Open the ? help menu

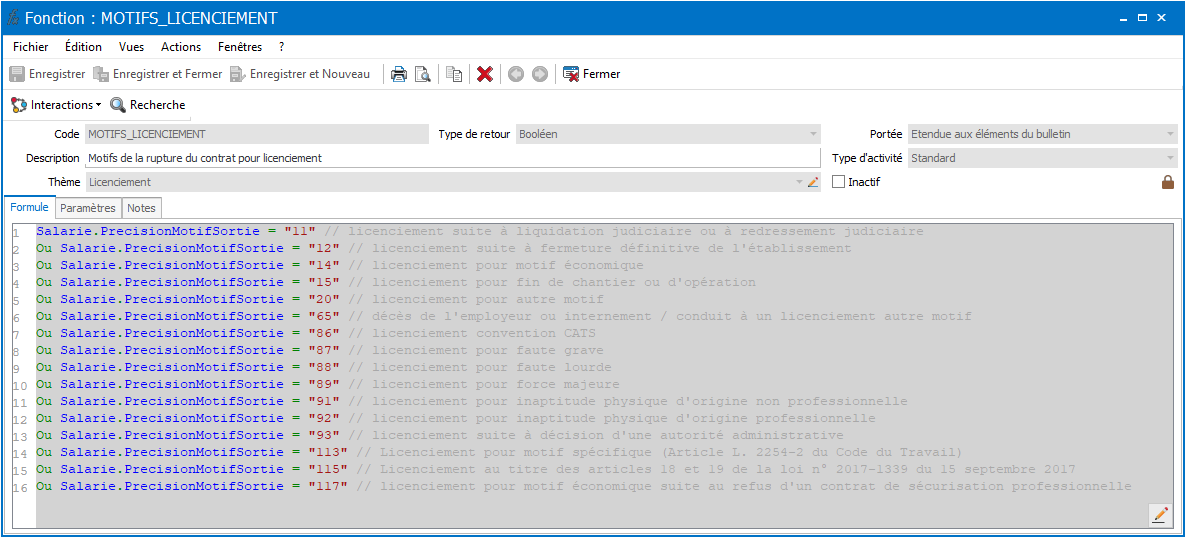coord(281,47)
